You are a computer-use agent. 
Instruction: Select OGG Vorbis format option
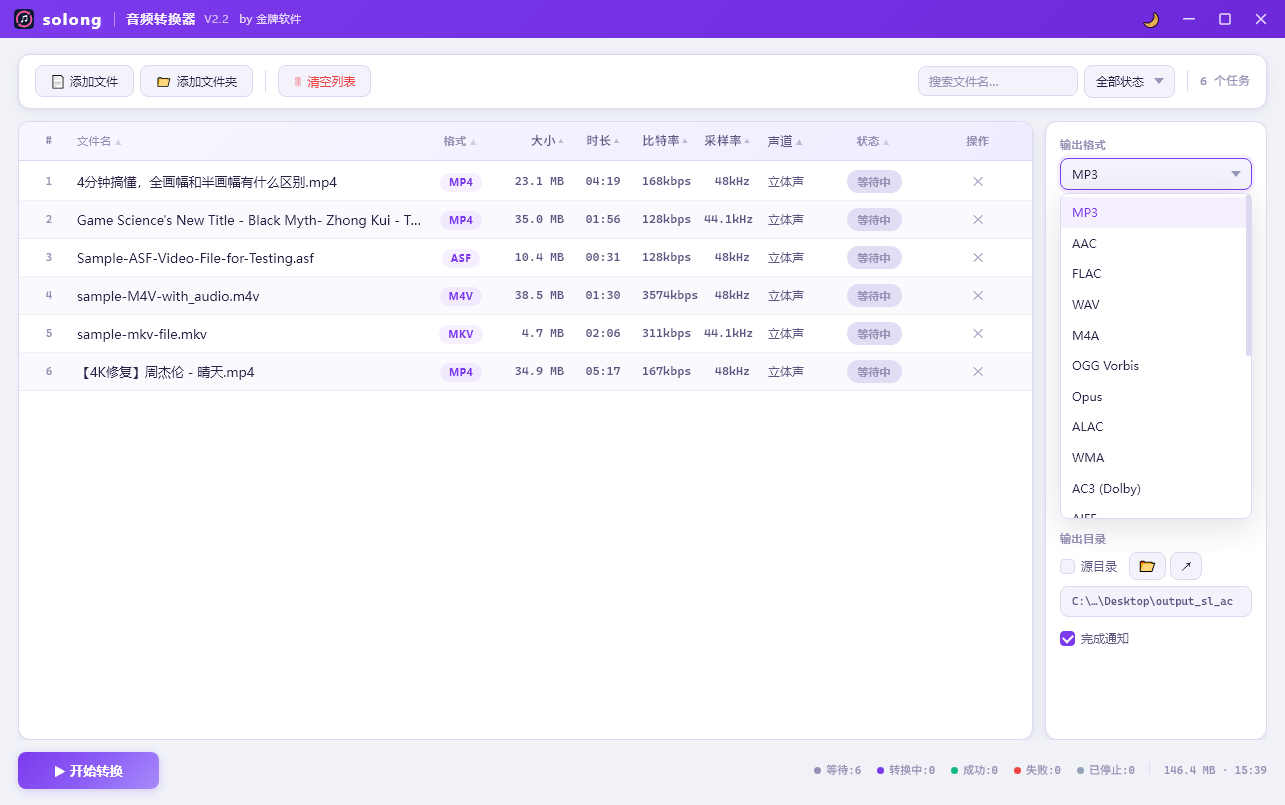[1105, 366]
